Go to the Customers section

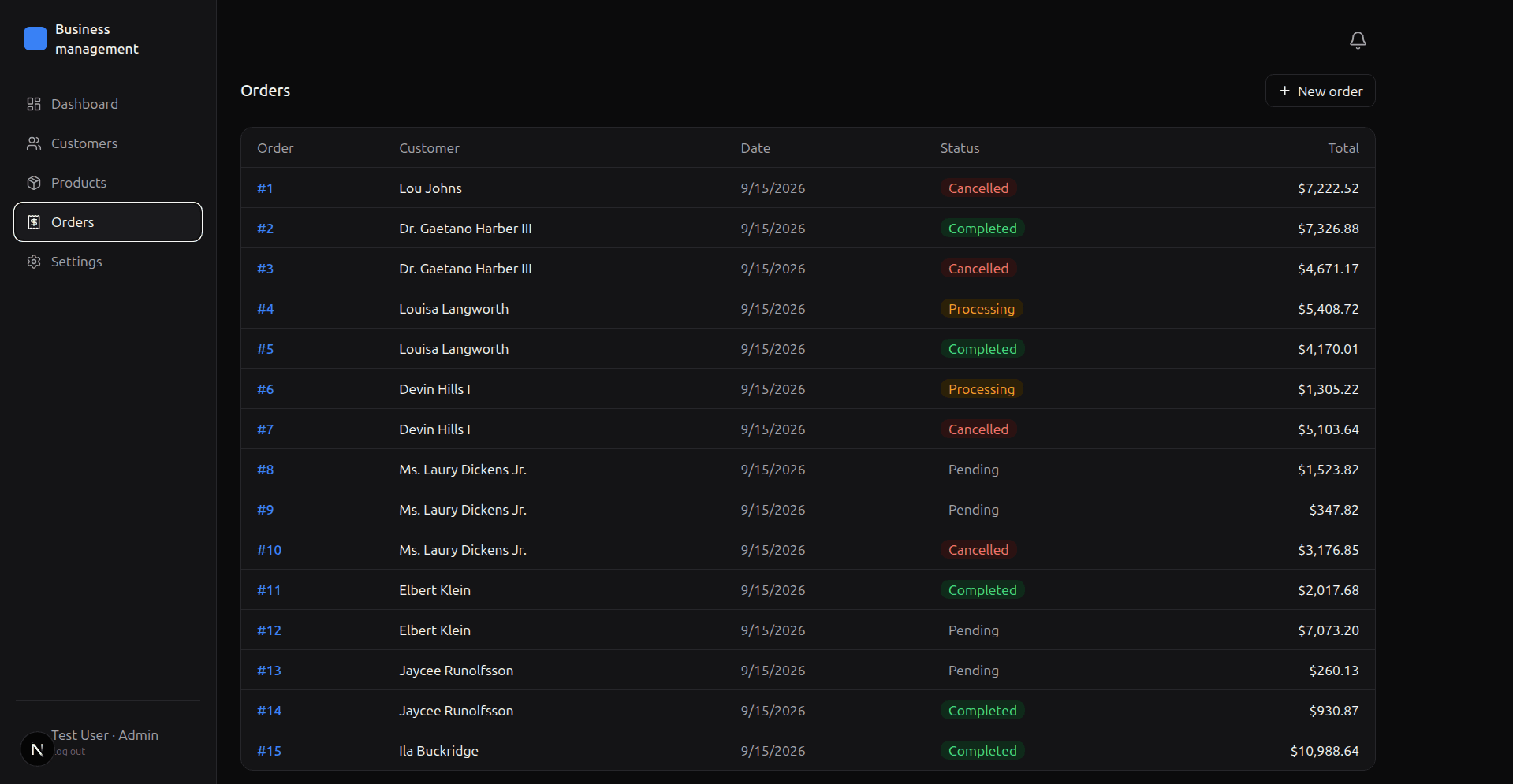[x=108, y=143]
